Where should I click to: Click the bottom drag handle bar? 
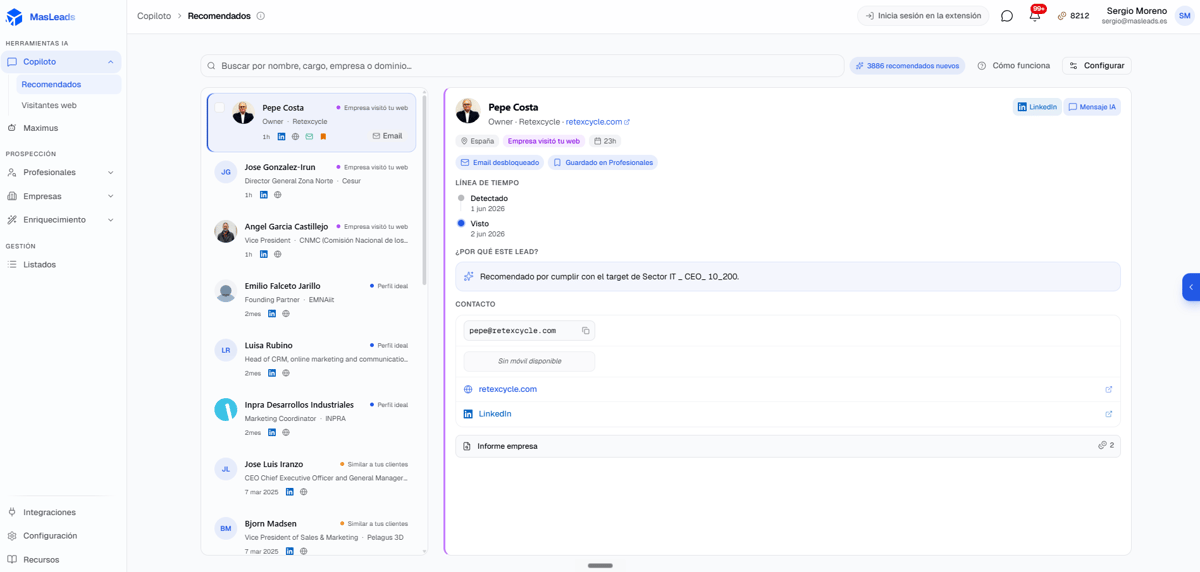[600, 566]
